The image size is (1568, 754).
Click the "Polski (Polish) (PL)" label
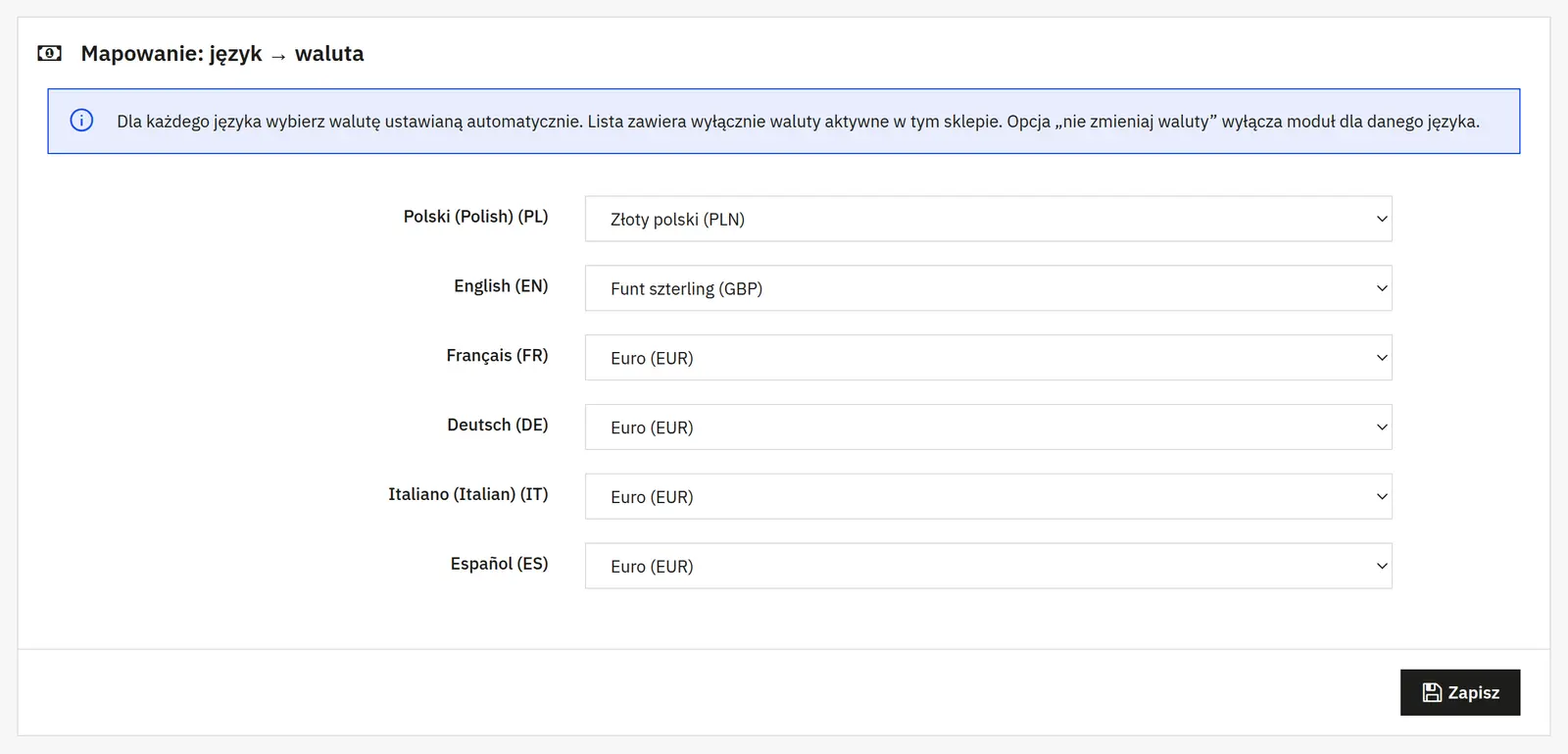pyautogui.click(x=475, y=217)
